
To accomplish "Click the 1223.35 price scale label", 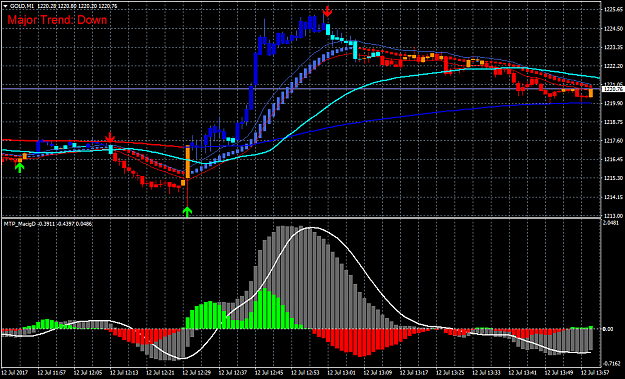I will click(x=613, y=47).
